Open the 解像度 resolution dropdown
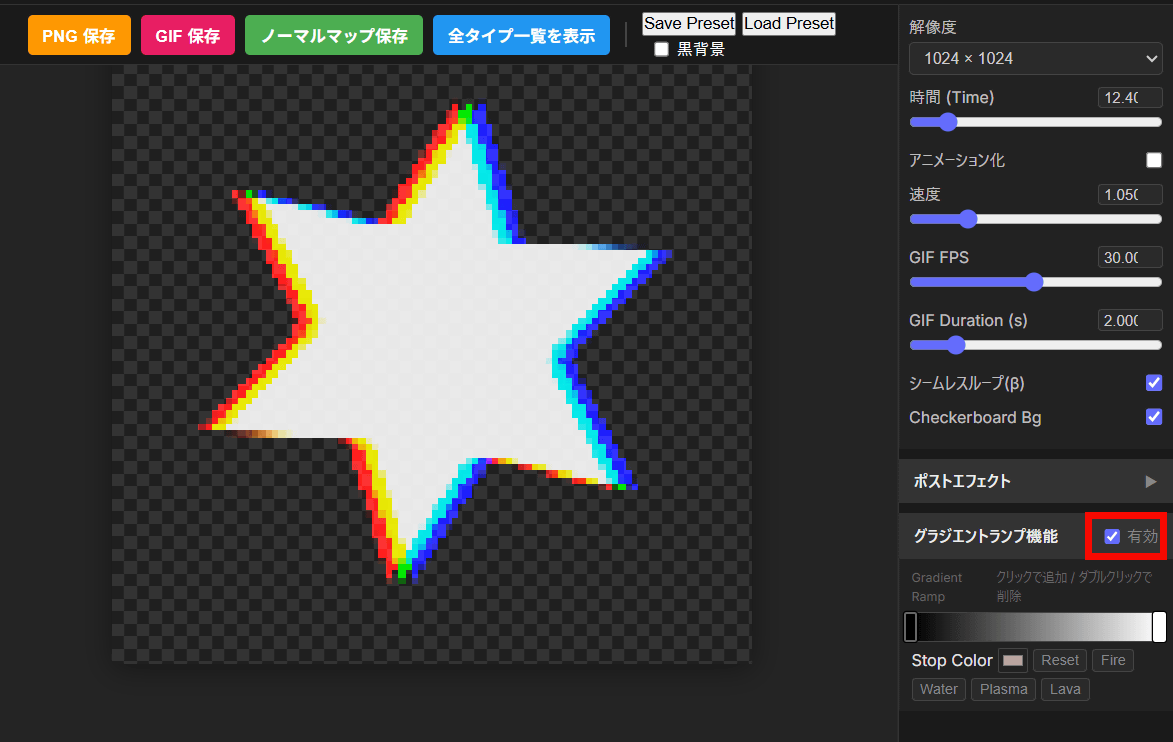The height and width of the screenshot is (742, 1173). (1035, 59)
